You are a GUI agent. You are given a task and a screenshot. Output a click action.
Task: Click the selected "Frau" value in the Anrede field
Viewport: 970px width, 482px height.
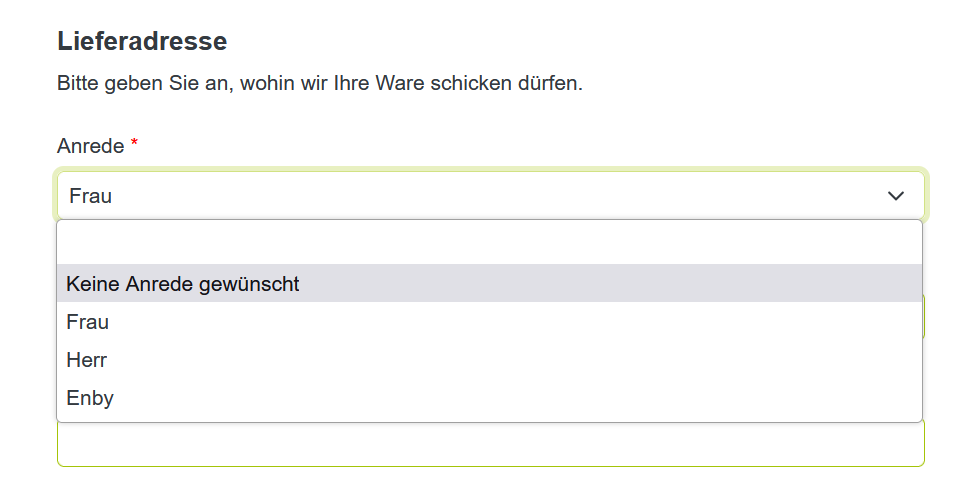click(91, 196)
